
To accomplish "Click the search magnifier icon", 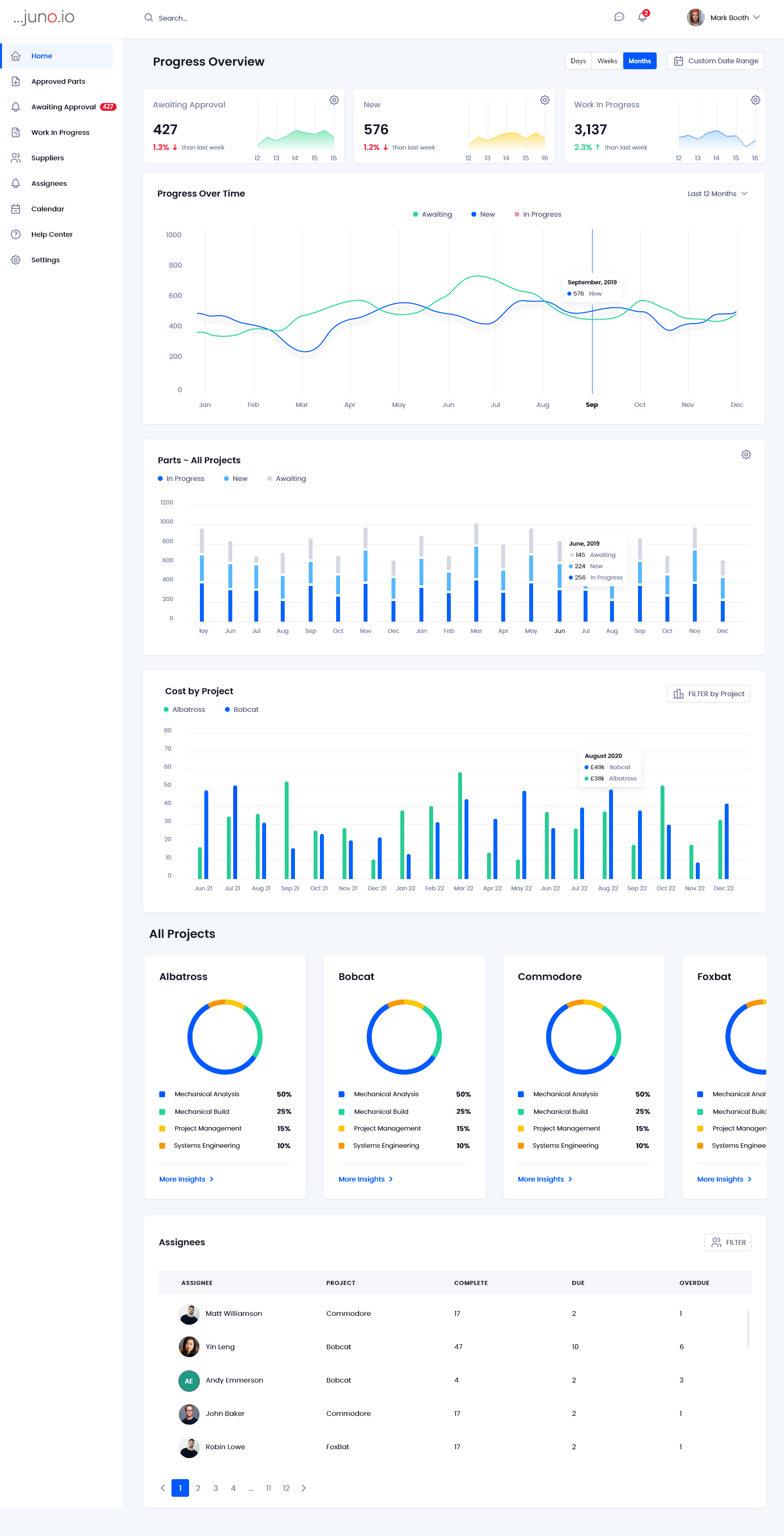I will coord(149,18).
